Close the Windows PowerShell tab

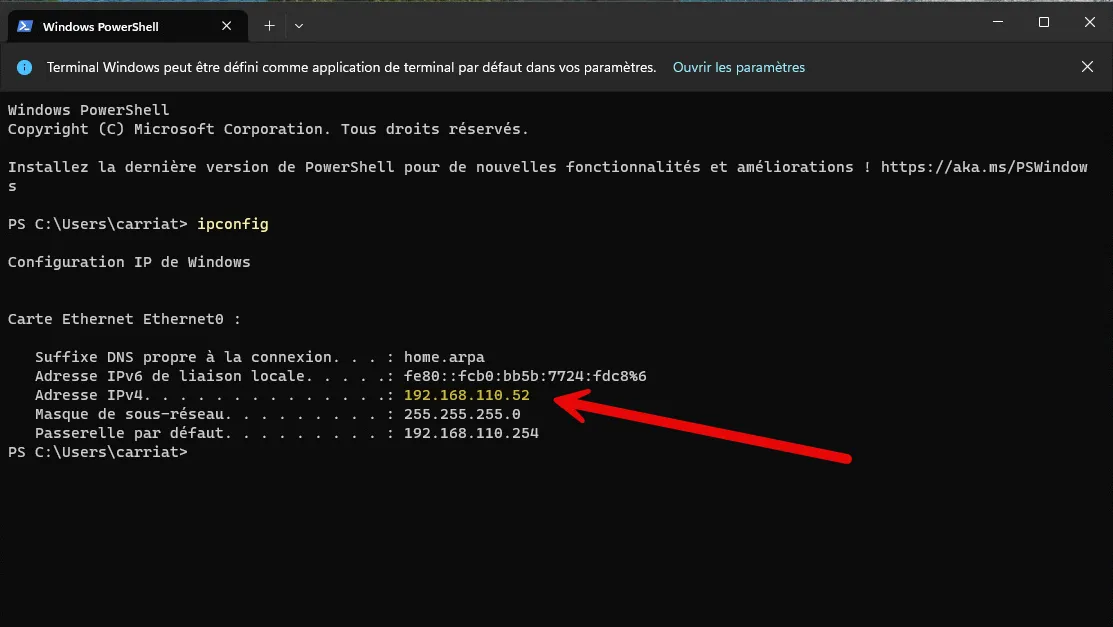coord(228,26)
